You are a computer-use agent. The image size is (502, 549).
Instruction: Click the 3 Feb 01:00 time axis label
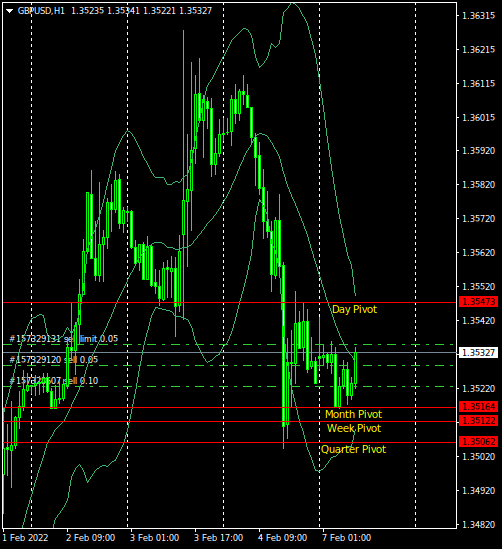point(154,538)
